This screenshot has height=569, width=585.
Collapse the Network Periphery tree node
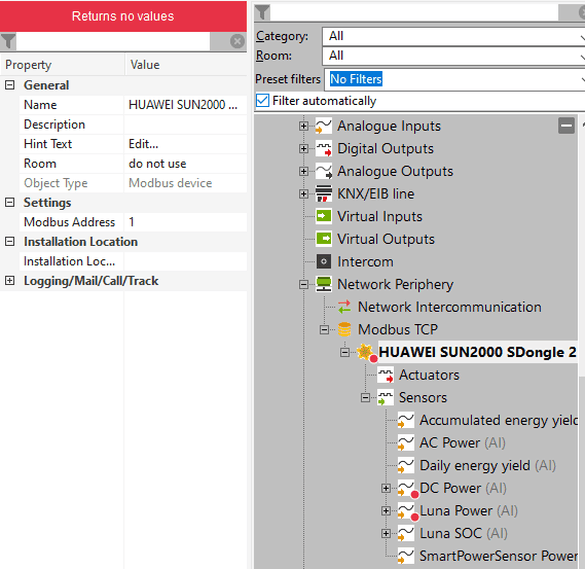303,285
